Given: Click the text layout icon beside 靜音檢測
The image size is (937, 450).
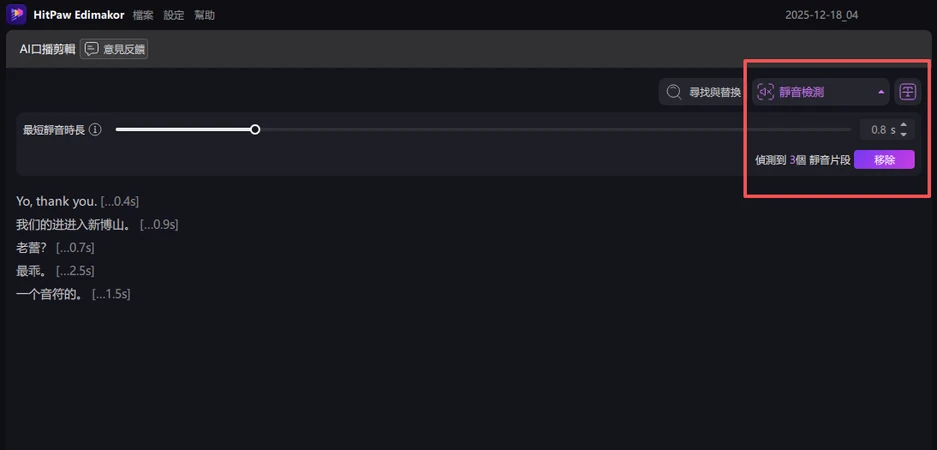Looking at the screenshot, I should pyautogui.click(x=907, y=92).
